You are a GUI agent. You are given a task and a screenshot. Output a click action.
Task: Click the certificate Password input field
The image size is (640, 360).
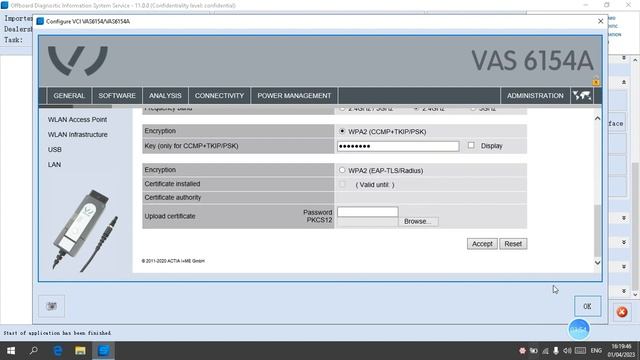[x=367, y=211]
